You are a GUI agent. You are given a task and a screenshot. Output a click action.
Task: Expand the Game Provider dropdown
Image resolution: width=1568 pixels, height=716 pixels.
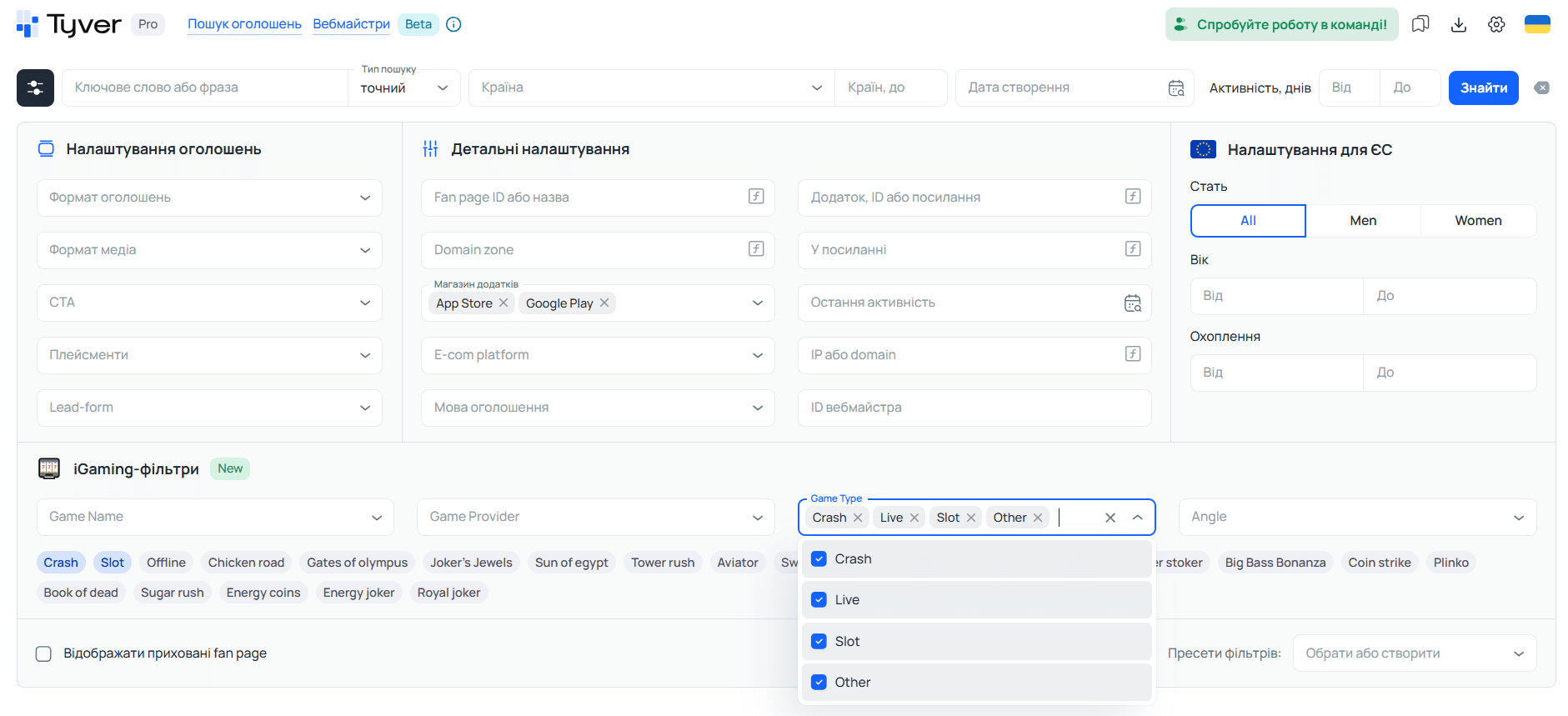pyautogui.click(x=596, y=517)
